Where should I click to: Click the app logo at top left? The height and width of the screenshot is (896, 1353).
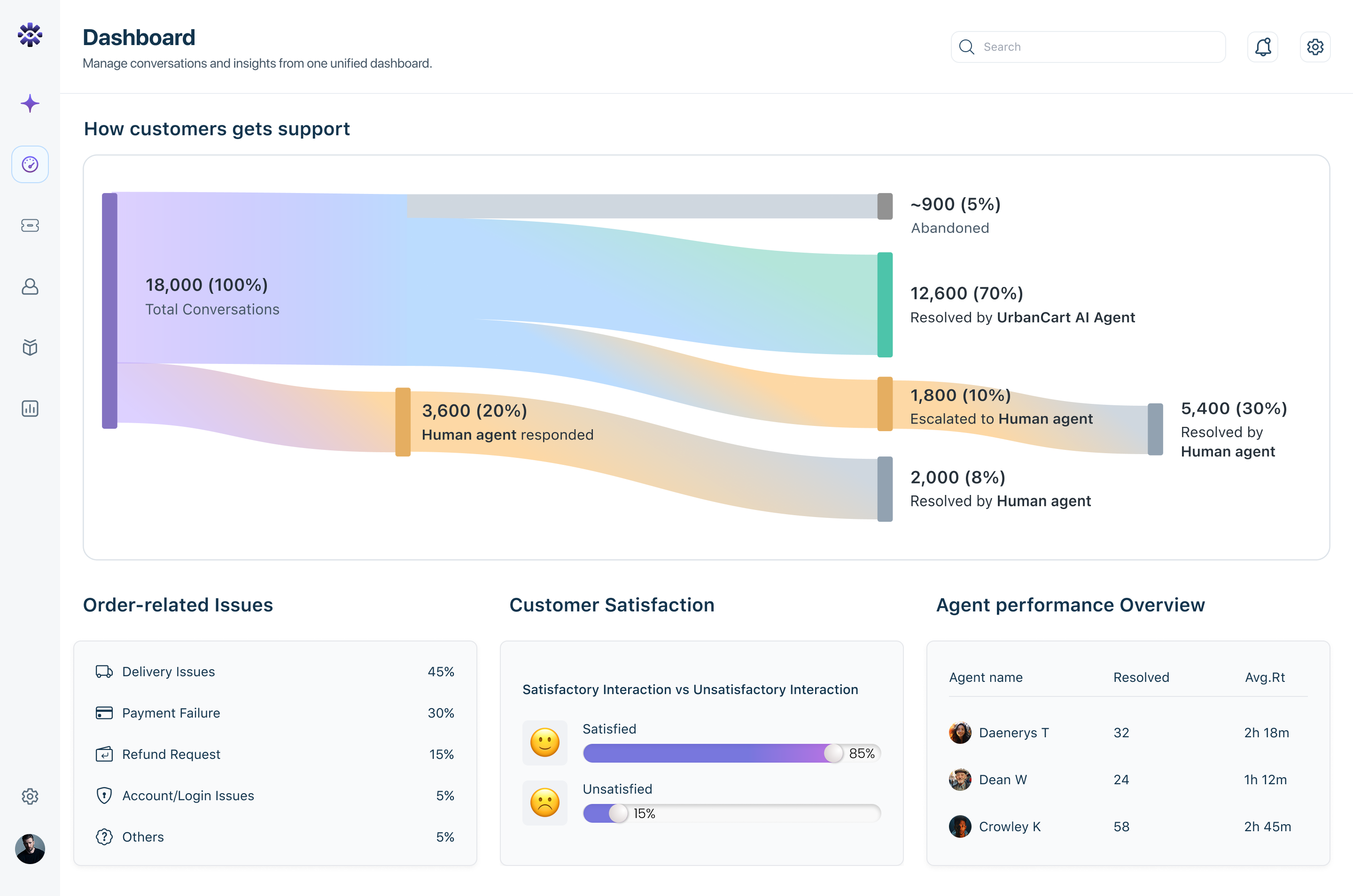pyautogui.click(x=30, y=34)
